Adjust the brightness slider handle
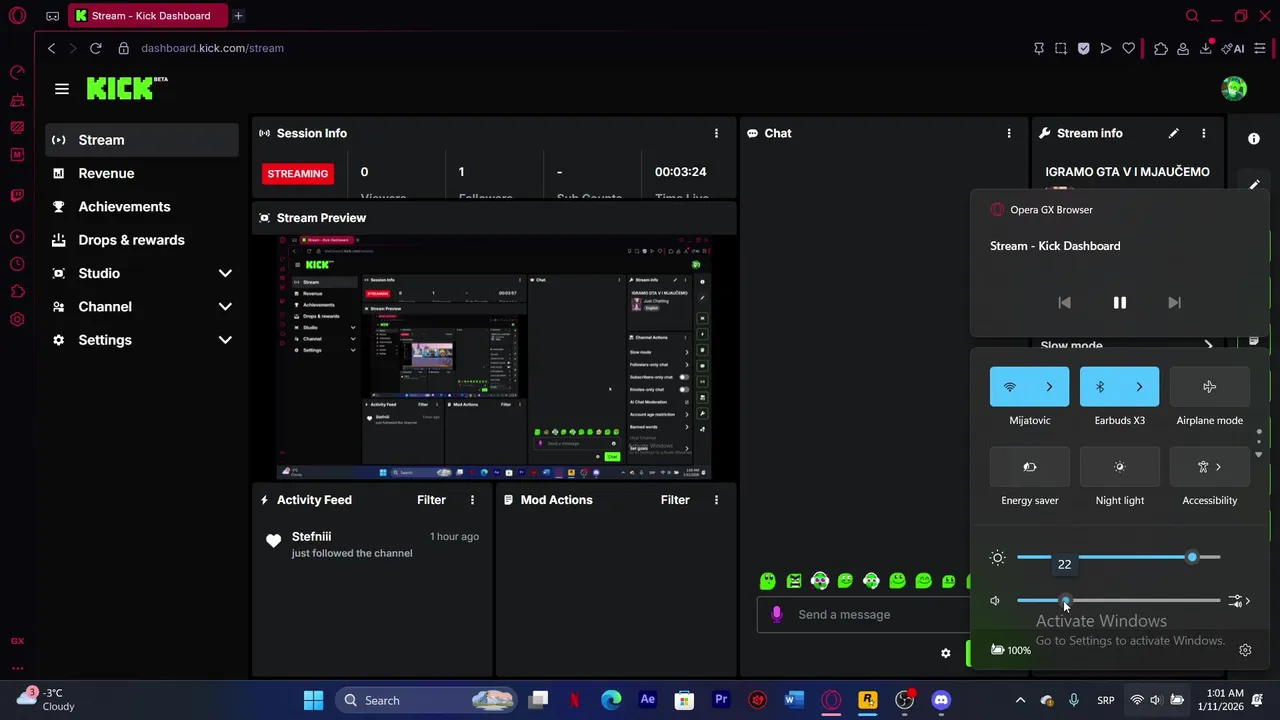This screenshot has height=720, width=1280. pos(1191,557)
